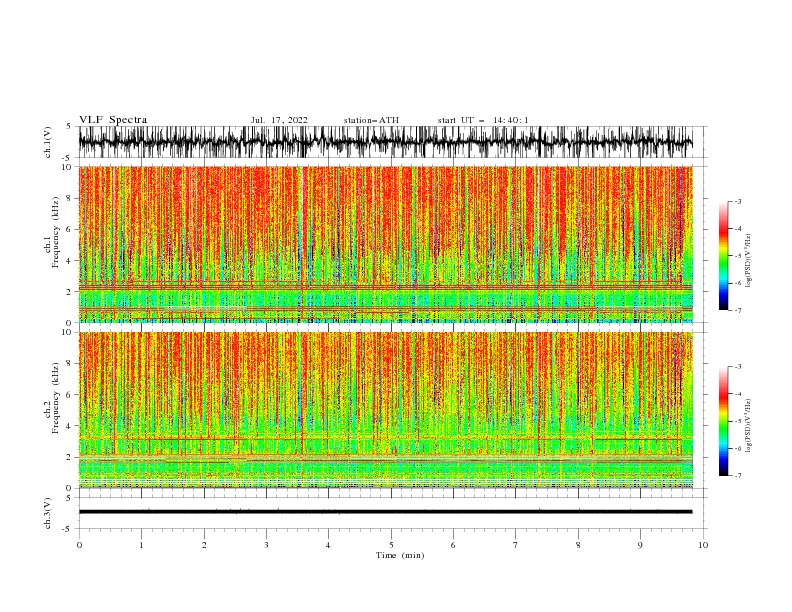Click time axis tick label 1
This screenshot has width=792, height=612.
(x=141, y=545)
